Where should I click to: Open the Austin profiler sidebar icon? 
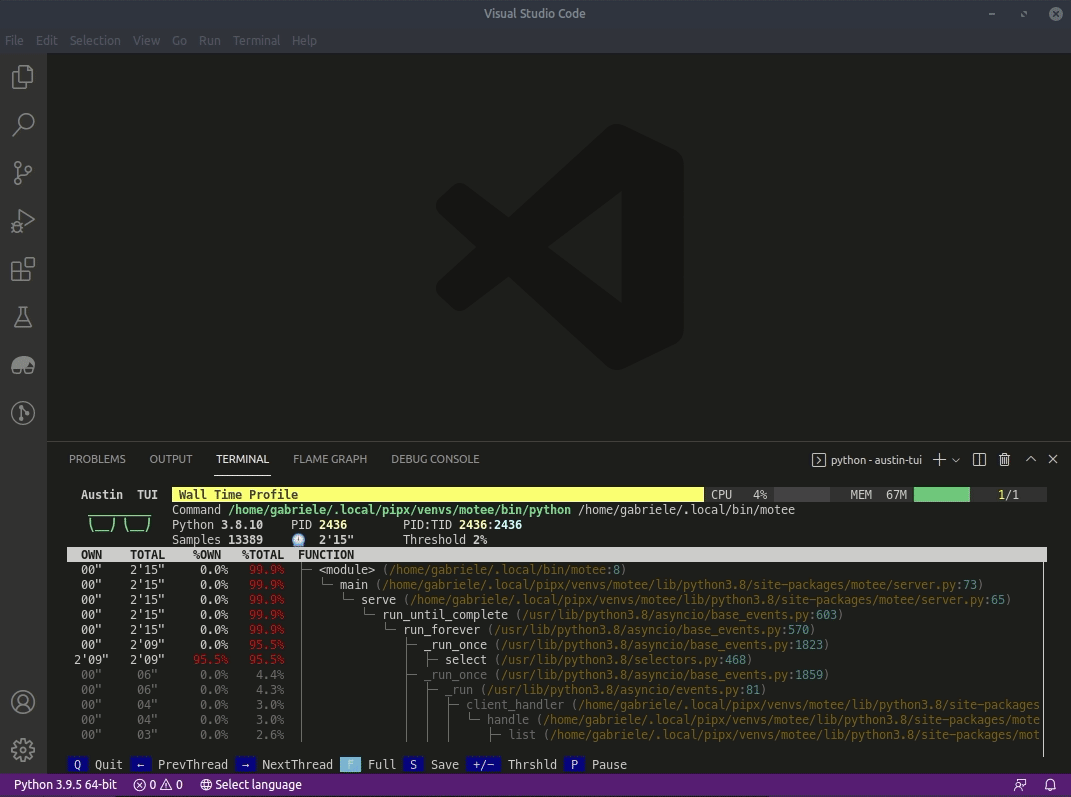pyautogui.click(x=23, y=365)
